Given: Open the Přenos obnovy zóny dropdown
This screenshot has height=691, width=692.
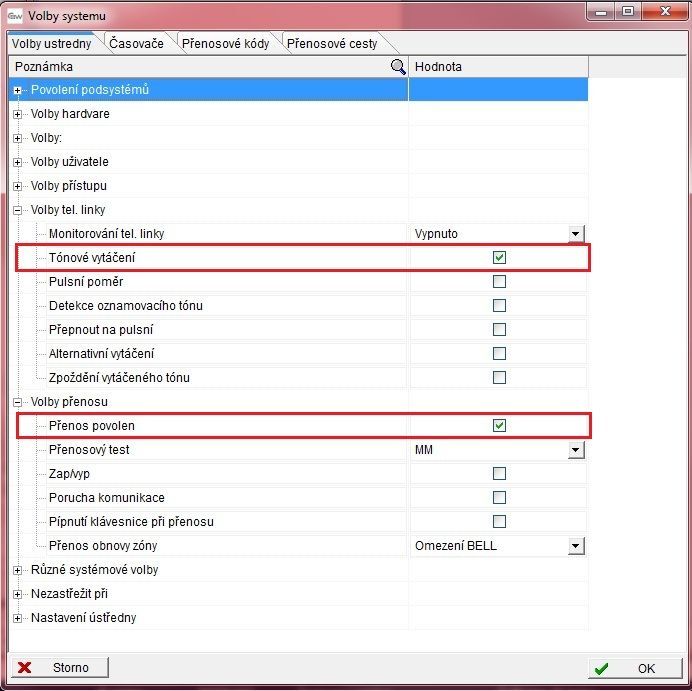Looking at the screenshot, I should [x=575, y=546].
